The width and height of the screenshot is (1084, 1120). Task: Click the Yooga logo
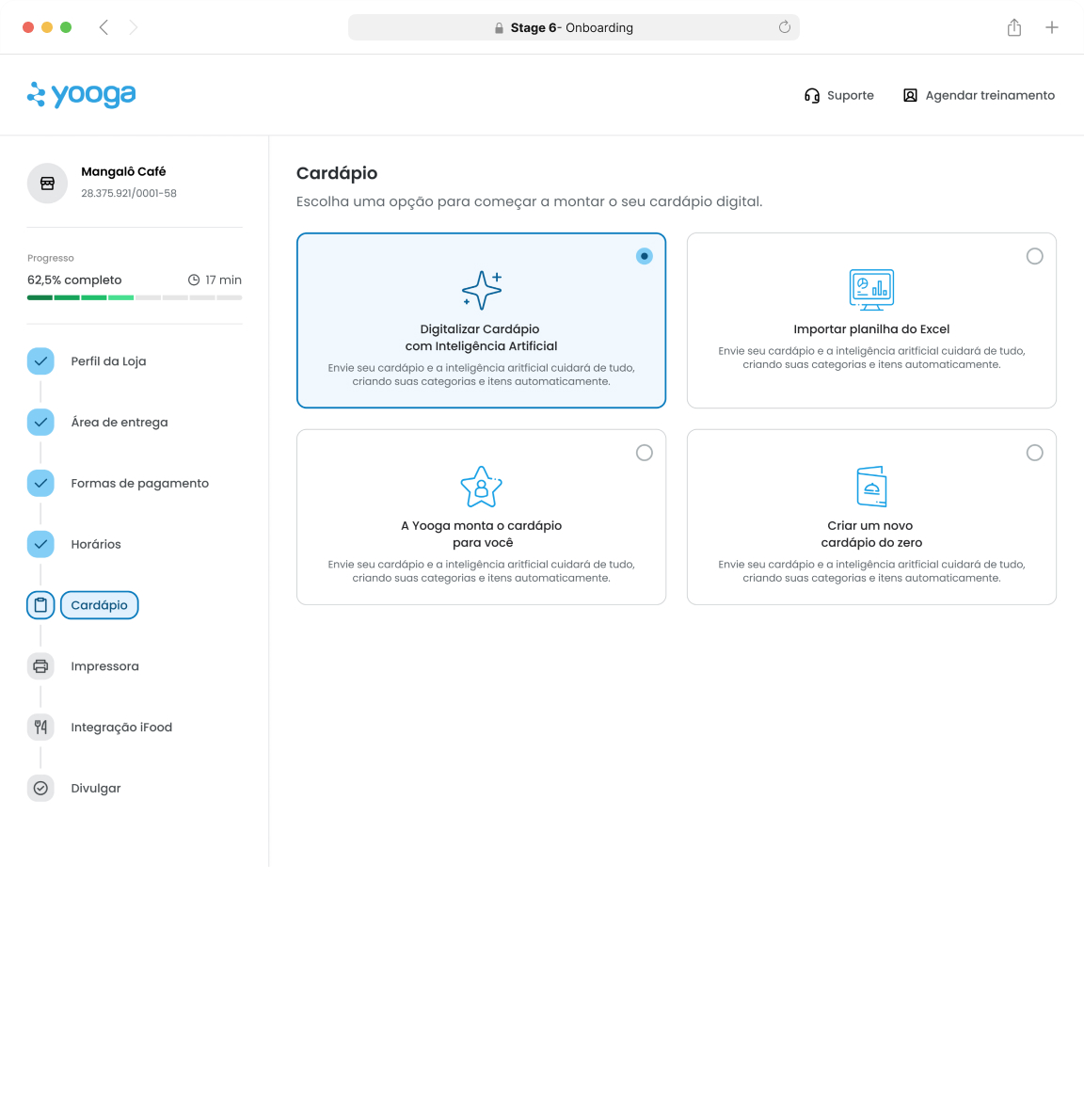coord(82,95)
